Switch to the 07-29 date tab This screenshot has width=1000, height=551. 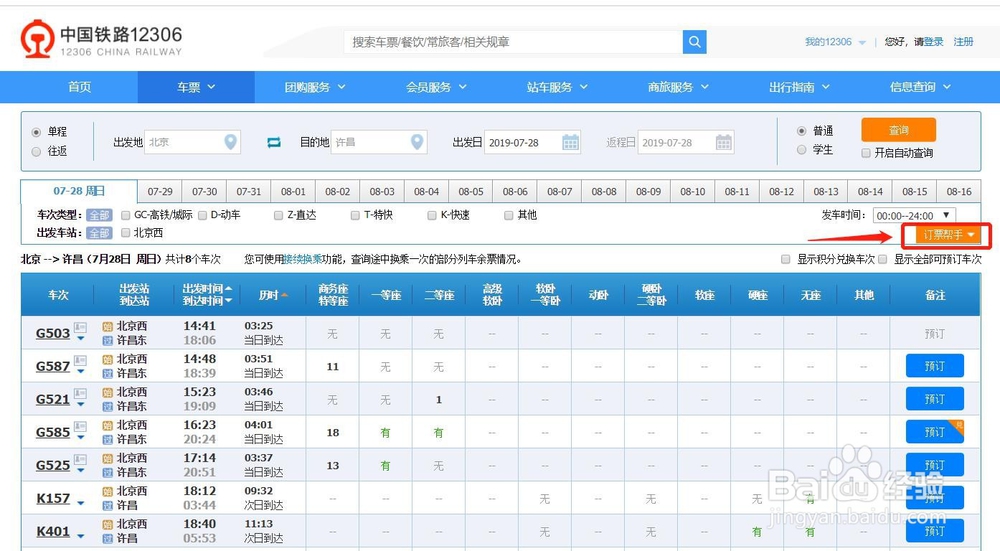tap(160, 191)
